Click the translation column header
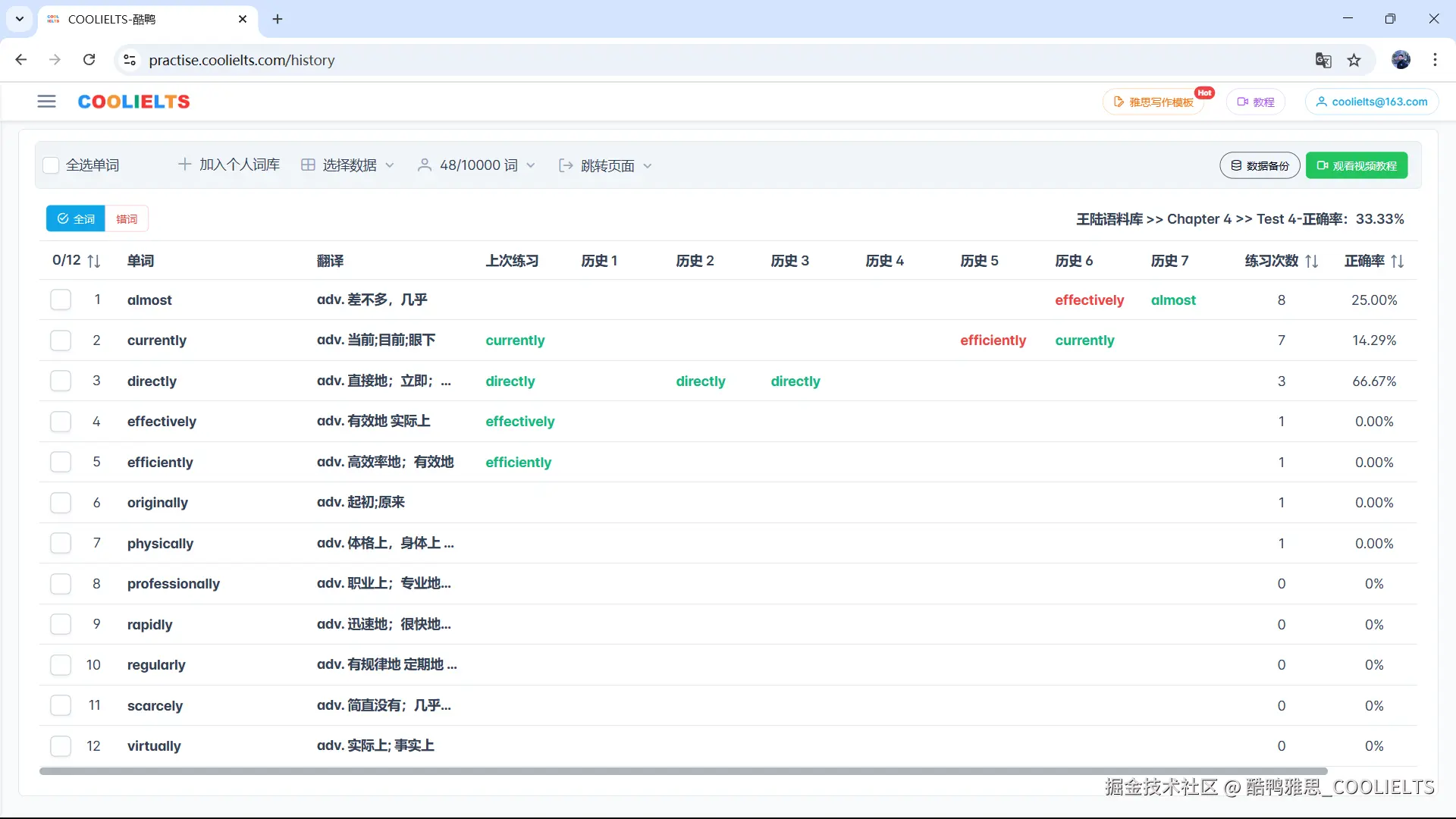This screenshot has width=1456, height=819. (330, 261)
